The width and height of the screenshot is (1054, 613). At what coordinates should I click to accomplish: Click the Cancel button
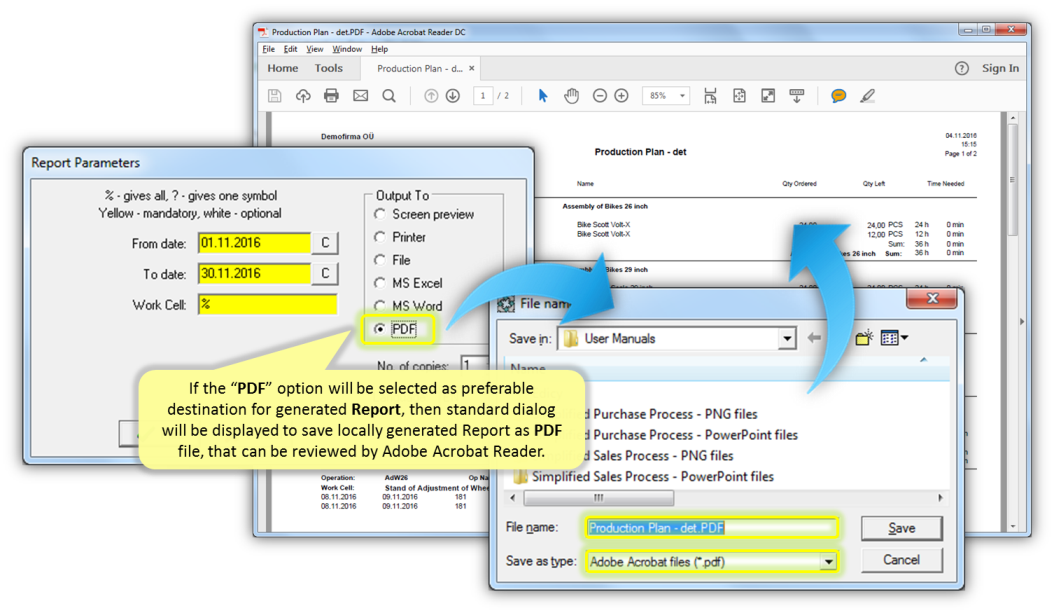(x=901, y=560)
